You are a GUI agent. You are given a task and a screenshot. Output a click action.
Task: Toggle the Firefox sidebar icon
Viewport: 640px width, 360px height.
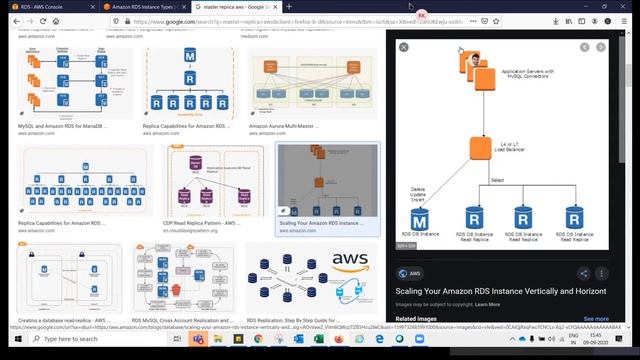[x=582, y=21]
